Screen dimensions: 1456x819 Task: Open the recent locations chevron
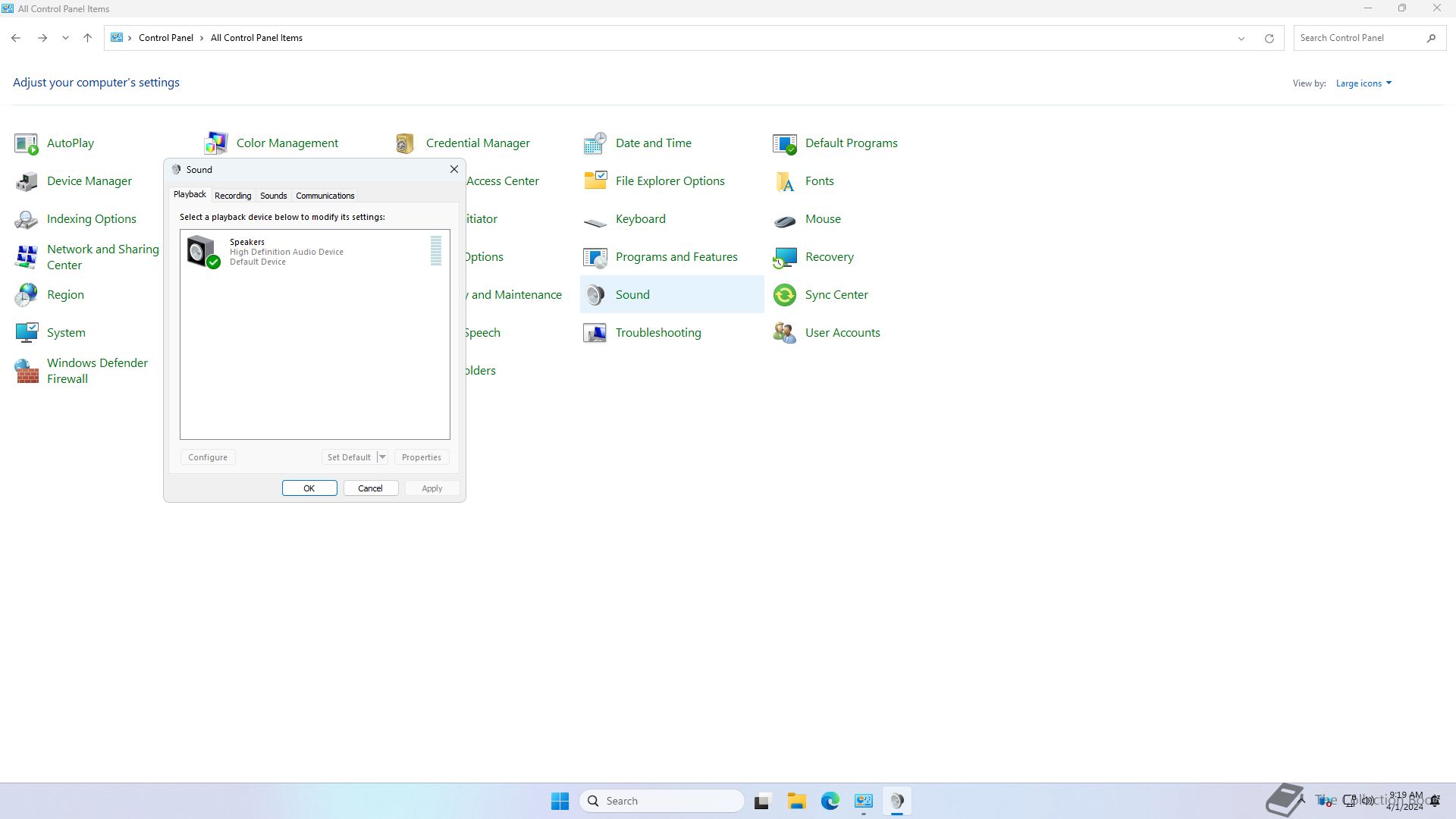point(65,38)
